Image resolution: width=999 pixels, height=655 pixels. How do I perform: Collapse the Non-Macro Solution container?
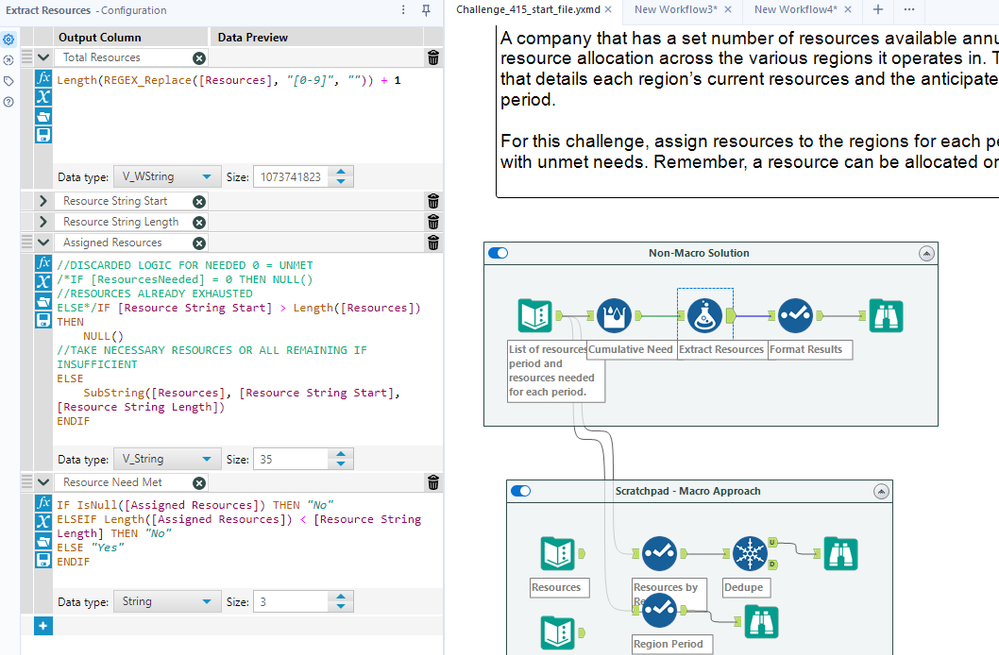pyautogui.click(x=926, y=254)
